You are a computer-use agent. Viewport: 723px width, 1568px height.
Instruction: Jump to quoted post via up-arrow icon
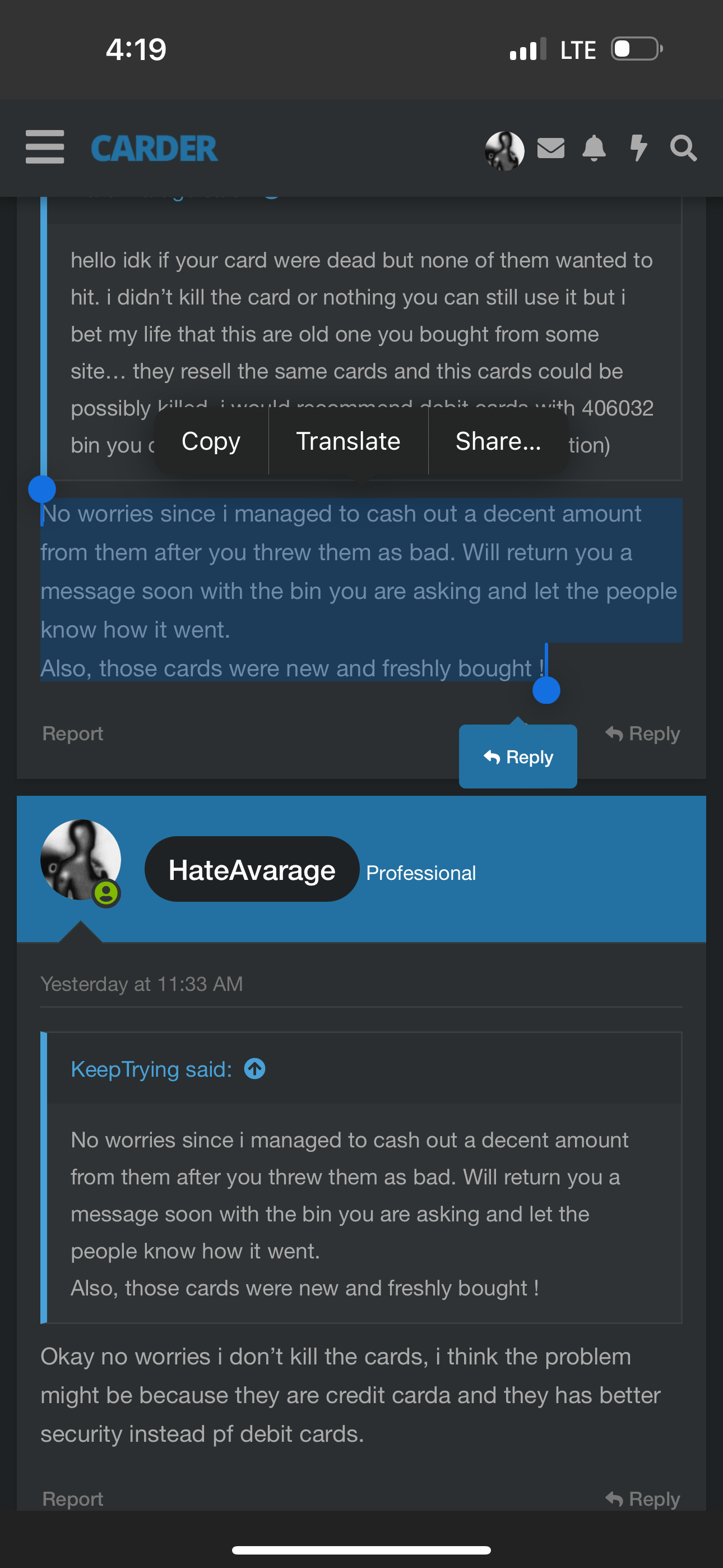click(x=254, y=1069)
